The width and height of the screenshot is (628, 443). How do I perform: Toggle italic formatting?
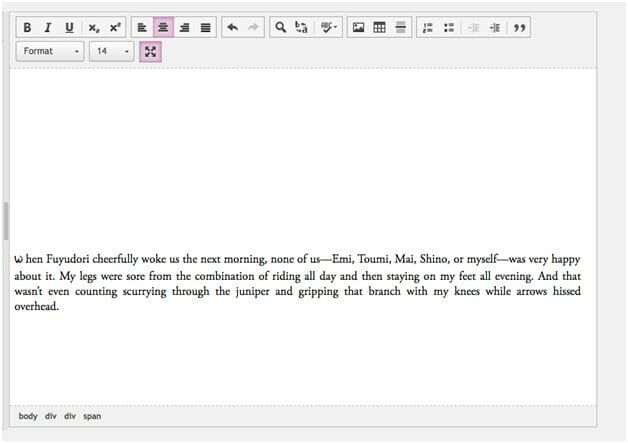click(47, 28)
